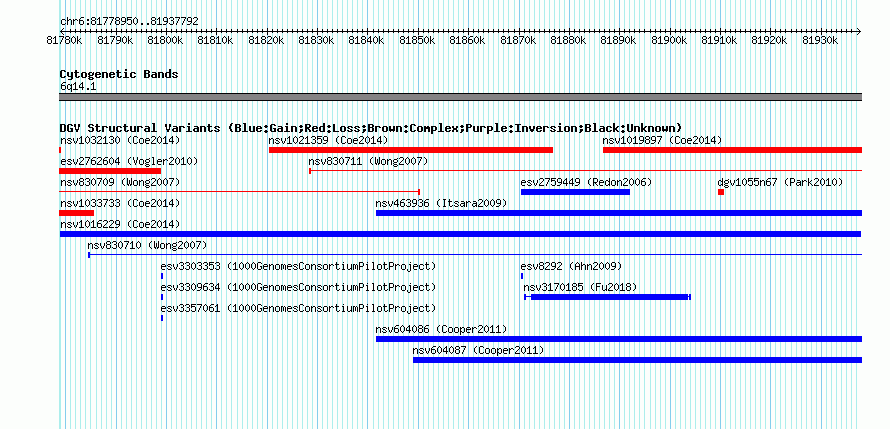The height and width of the screenshot is (429, 890).
Task: Click the 81900k ruler tick label
Action: (669, 40)
